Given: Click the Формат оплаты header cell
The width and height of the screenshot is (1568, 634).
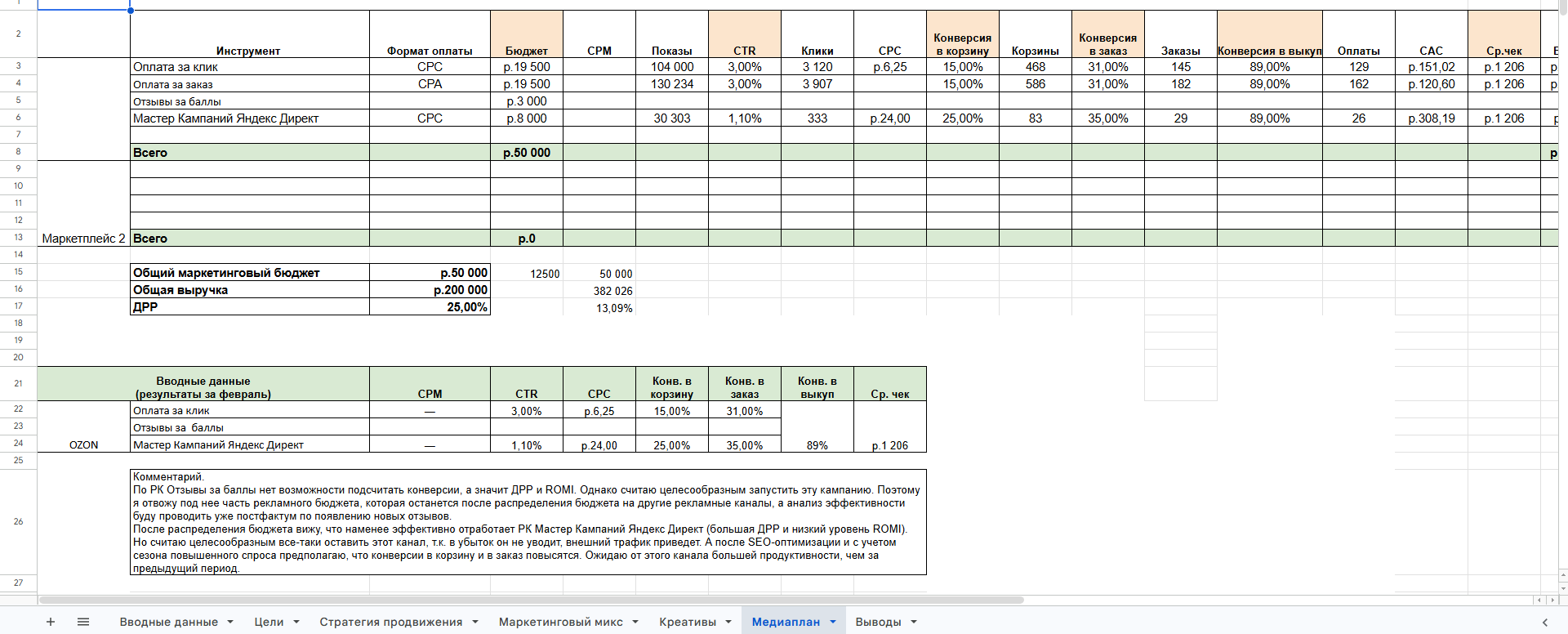Looking at the screenshot, I should (430, 34).
